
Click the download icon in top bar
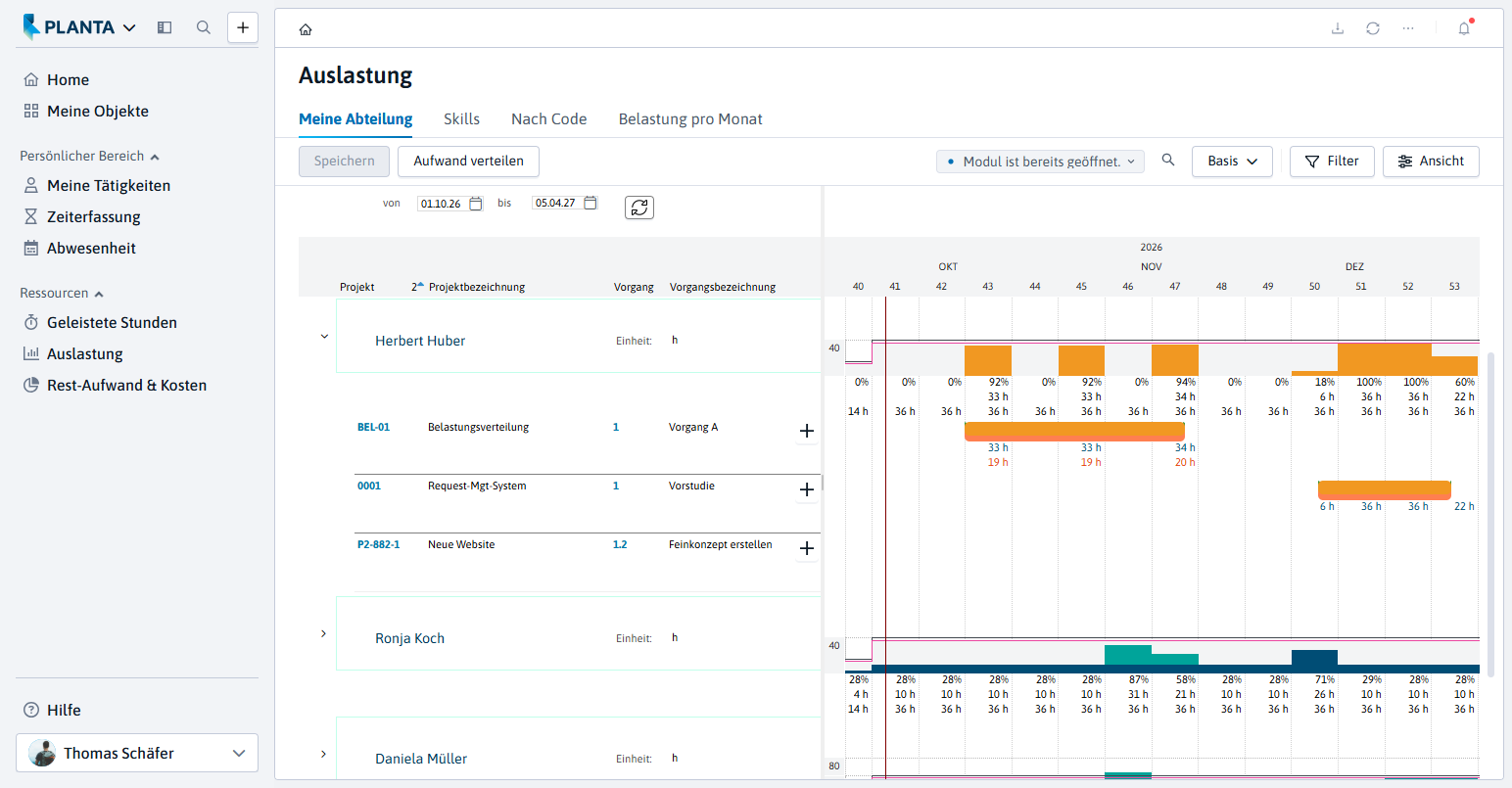1338,28
